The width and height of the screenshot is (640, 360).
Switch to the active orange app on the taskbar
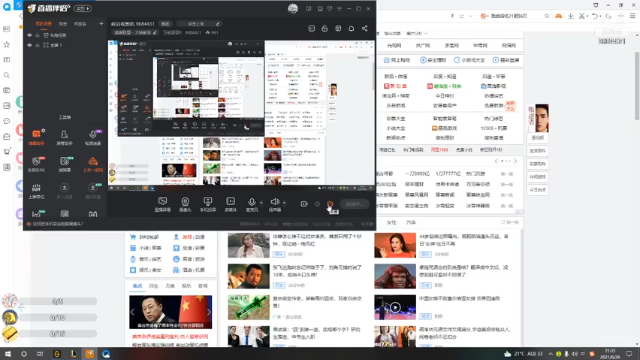(x=90, y=354)
